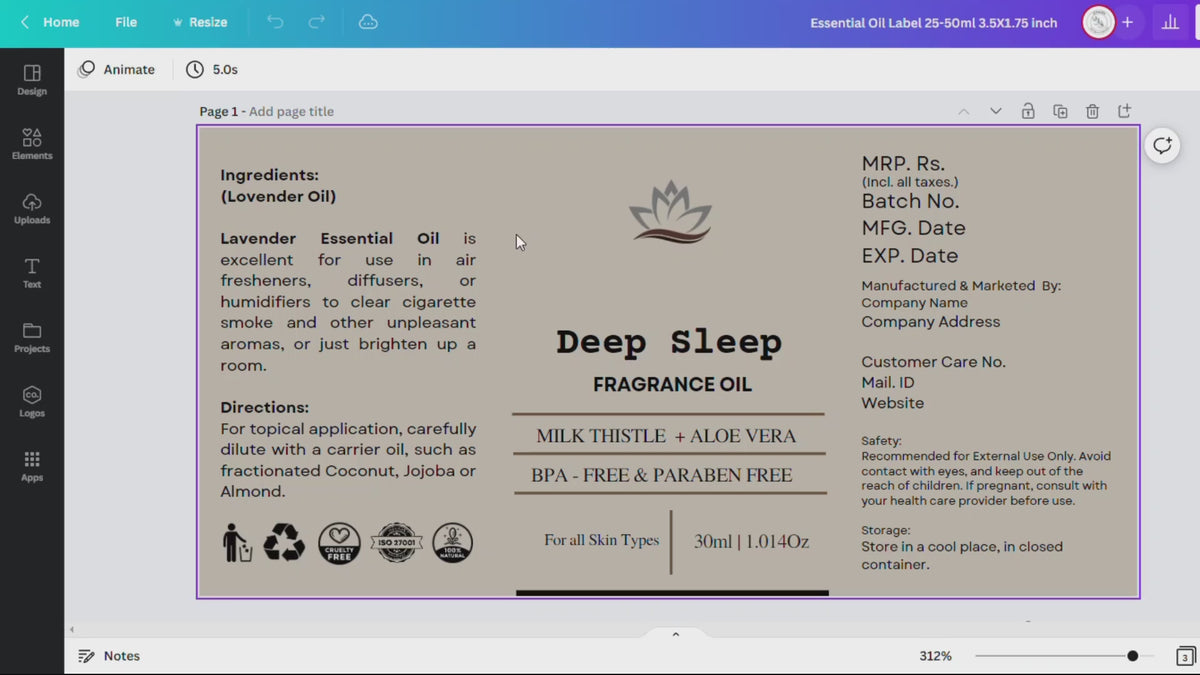This screenshot has height=675, width=1200.
Task: Move page down with chevron arrow
Action: [x=995, y=111]
